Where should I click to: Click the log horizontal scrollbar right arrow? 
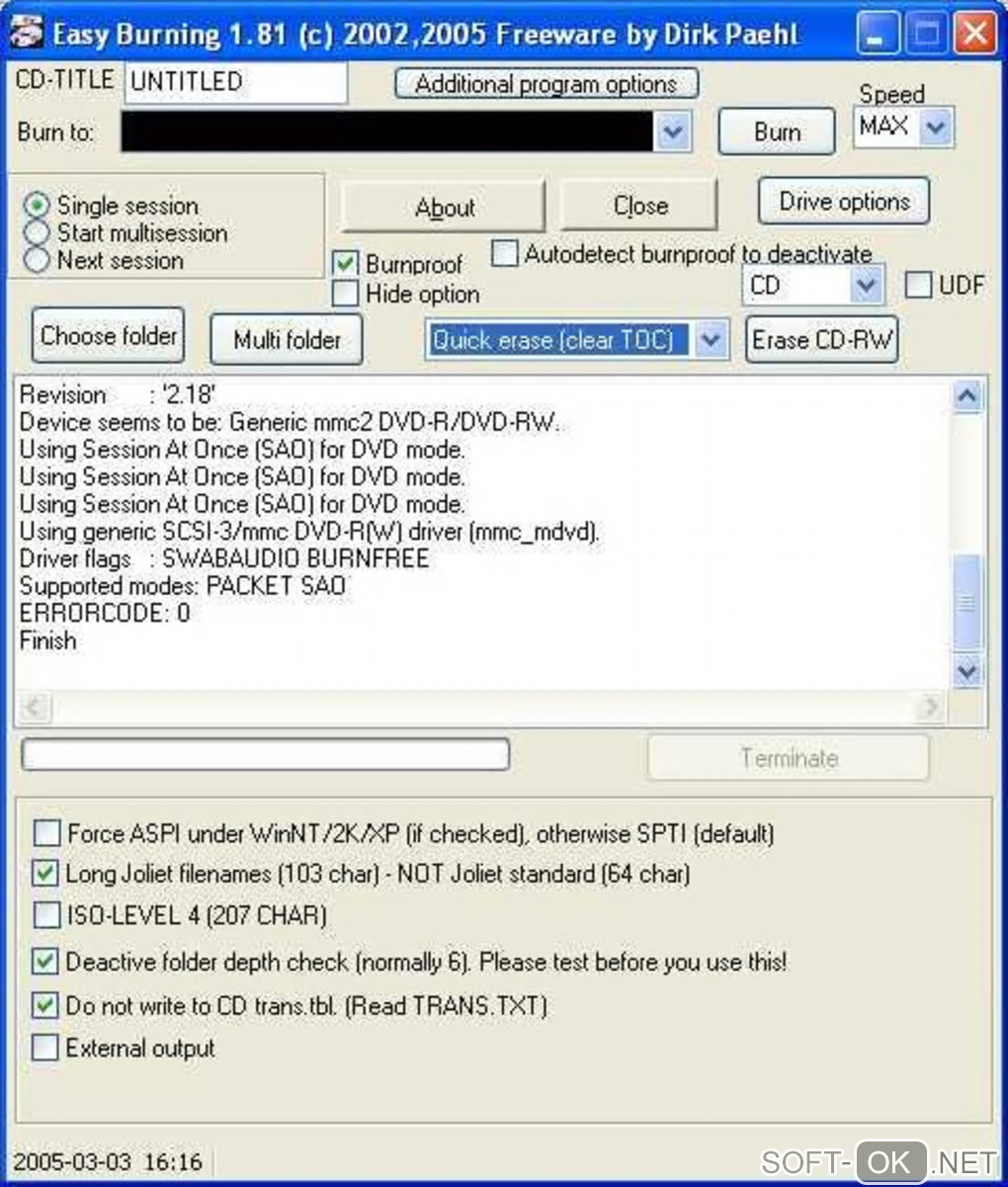[930, 707]
